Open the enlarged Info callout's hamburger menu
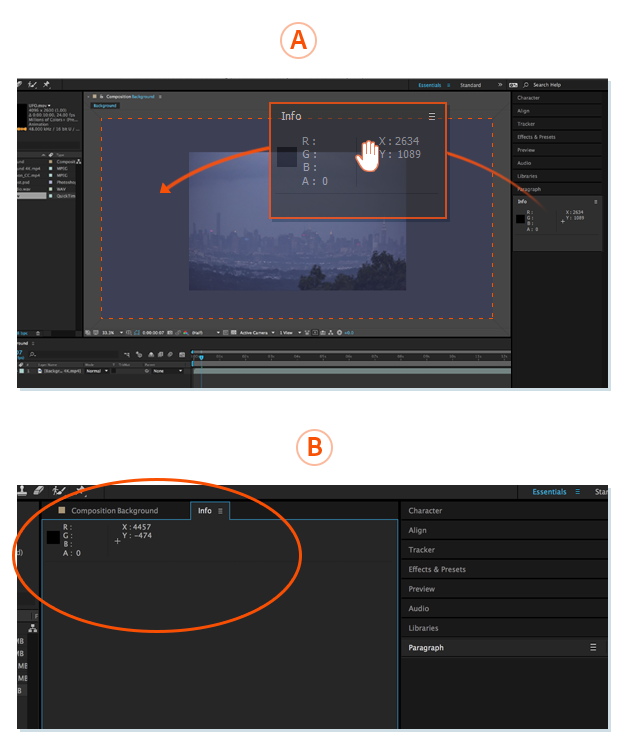 pos(432,116)
